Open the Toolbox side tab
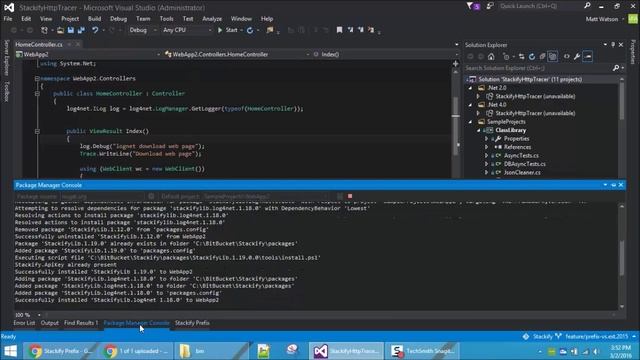This screenshot has height=360, width=640. pyautogui.click(x=6, y=91)
